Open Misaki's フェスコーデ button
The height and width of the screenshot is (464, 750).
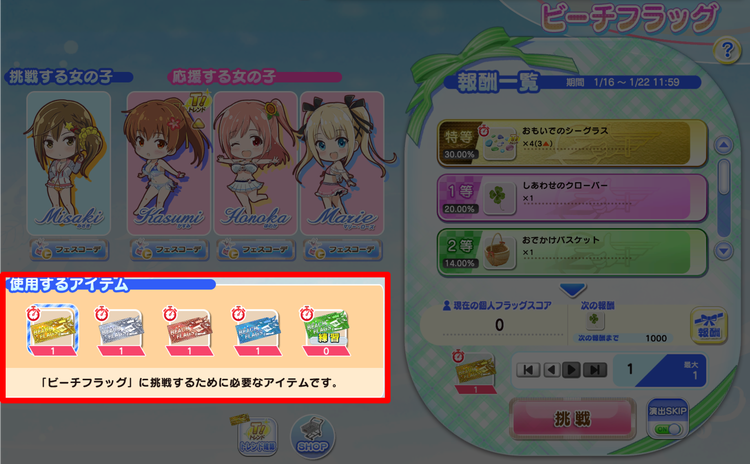(70, 250)
